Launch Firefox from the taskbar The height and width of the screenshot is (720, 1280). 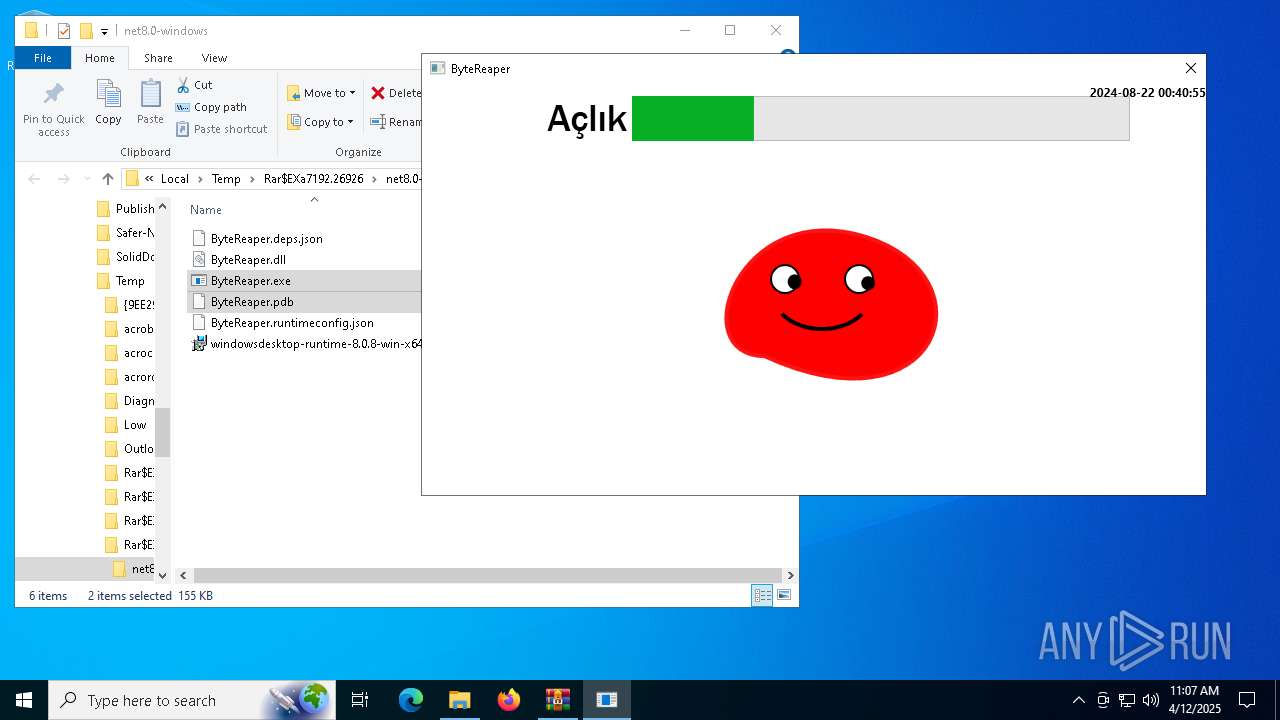[x=509, y=700]
